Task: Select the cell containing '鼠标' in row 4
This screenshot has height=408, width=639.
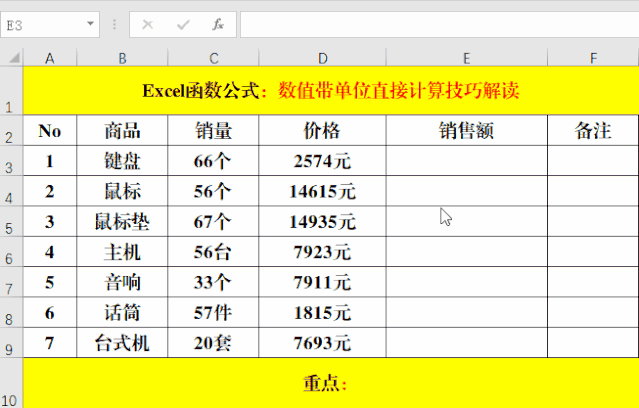Action: tap(122, 191)
